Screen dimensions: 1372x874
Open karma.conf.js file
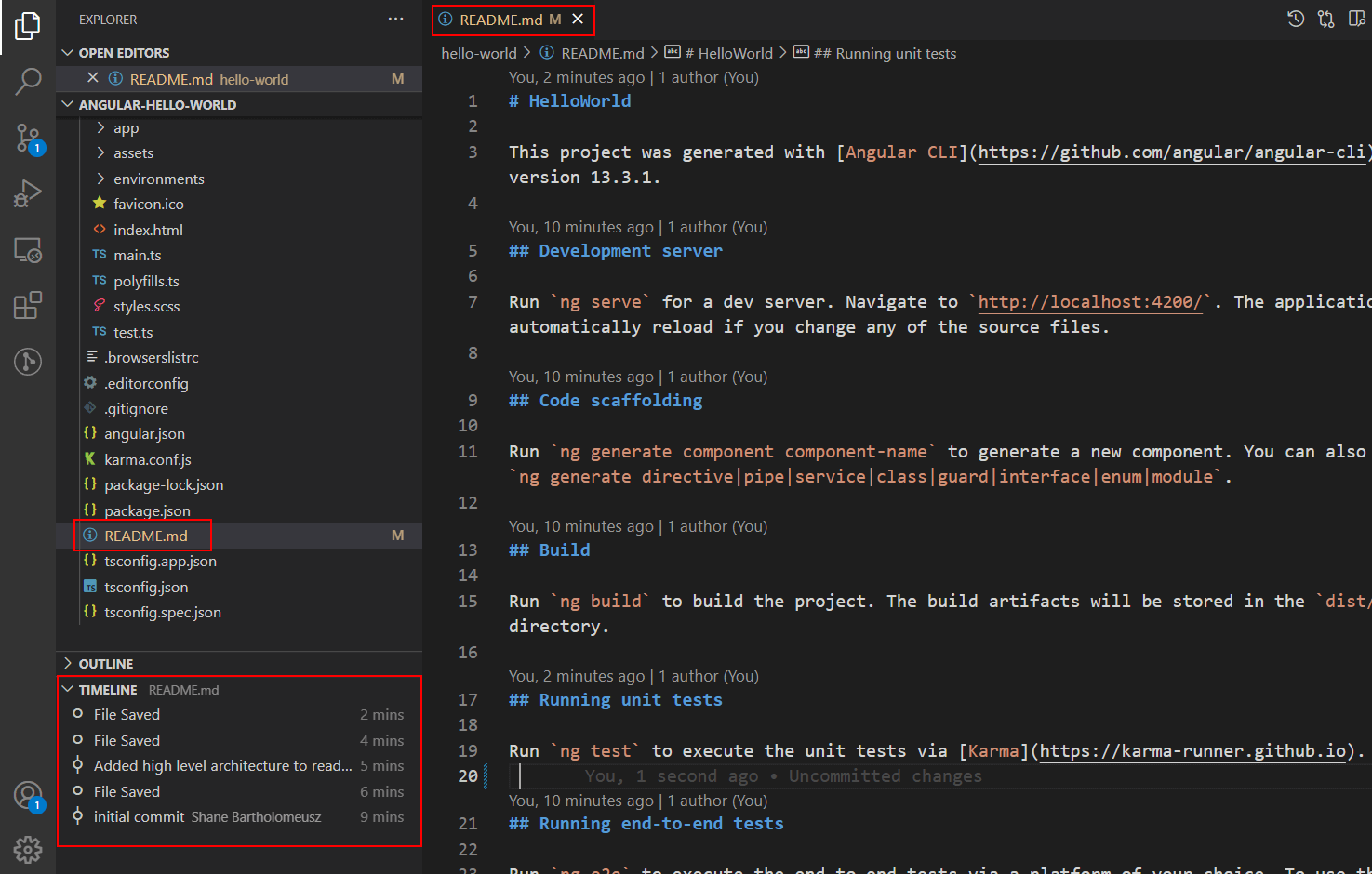pos(147,460)
